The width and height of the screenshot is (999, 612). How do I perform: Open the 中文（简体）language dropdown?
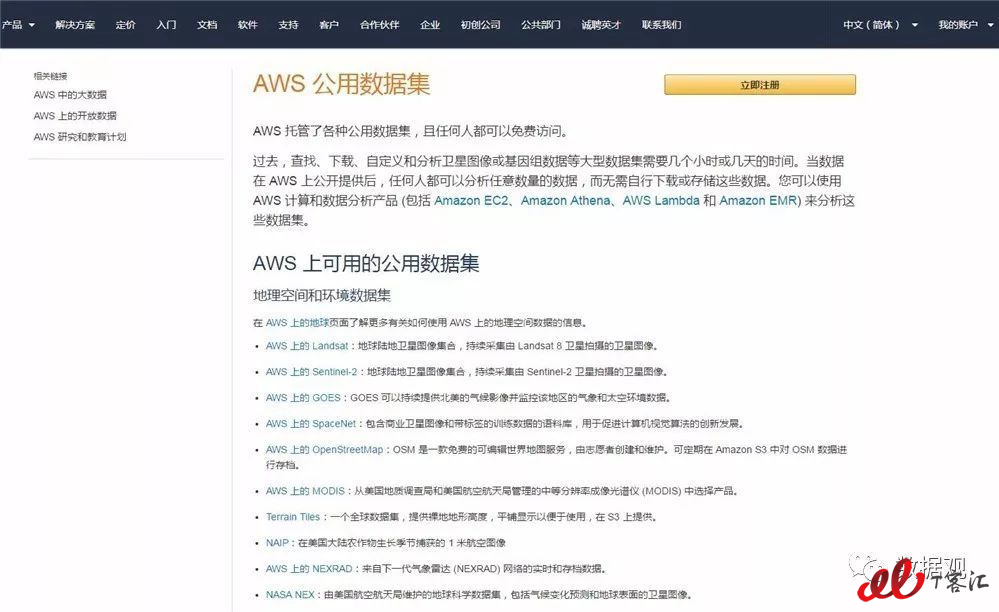(x=880, y=25)
